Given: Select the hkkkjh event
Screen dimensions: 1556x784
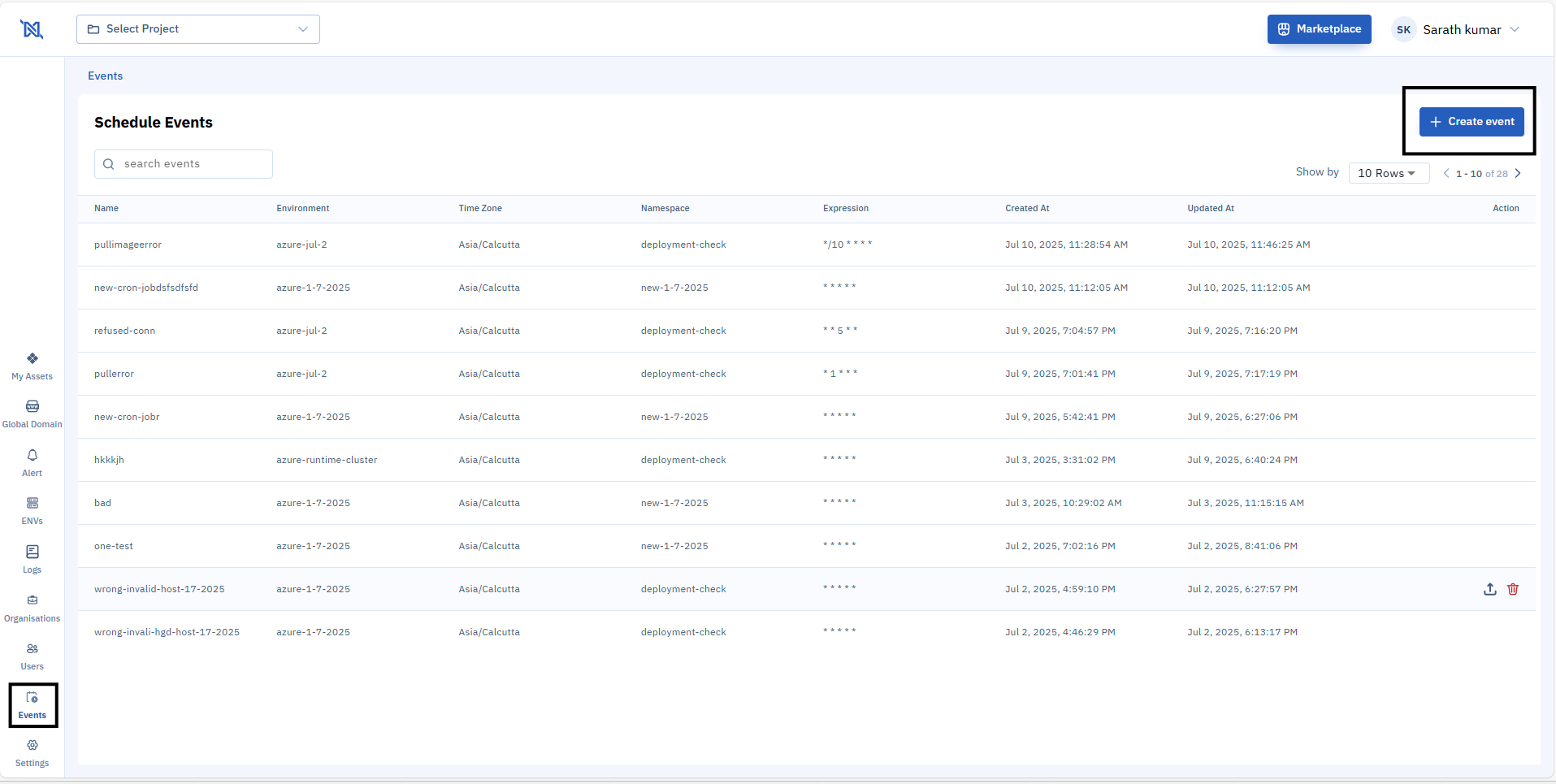Looking at the screenshot, I should (109, 460).
